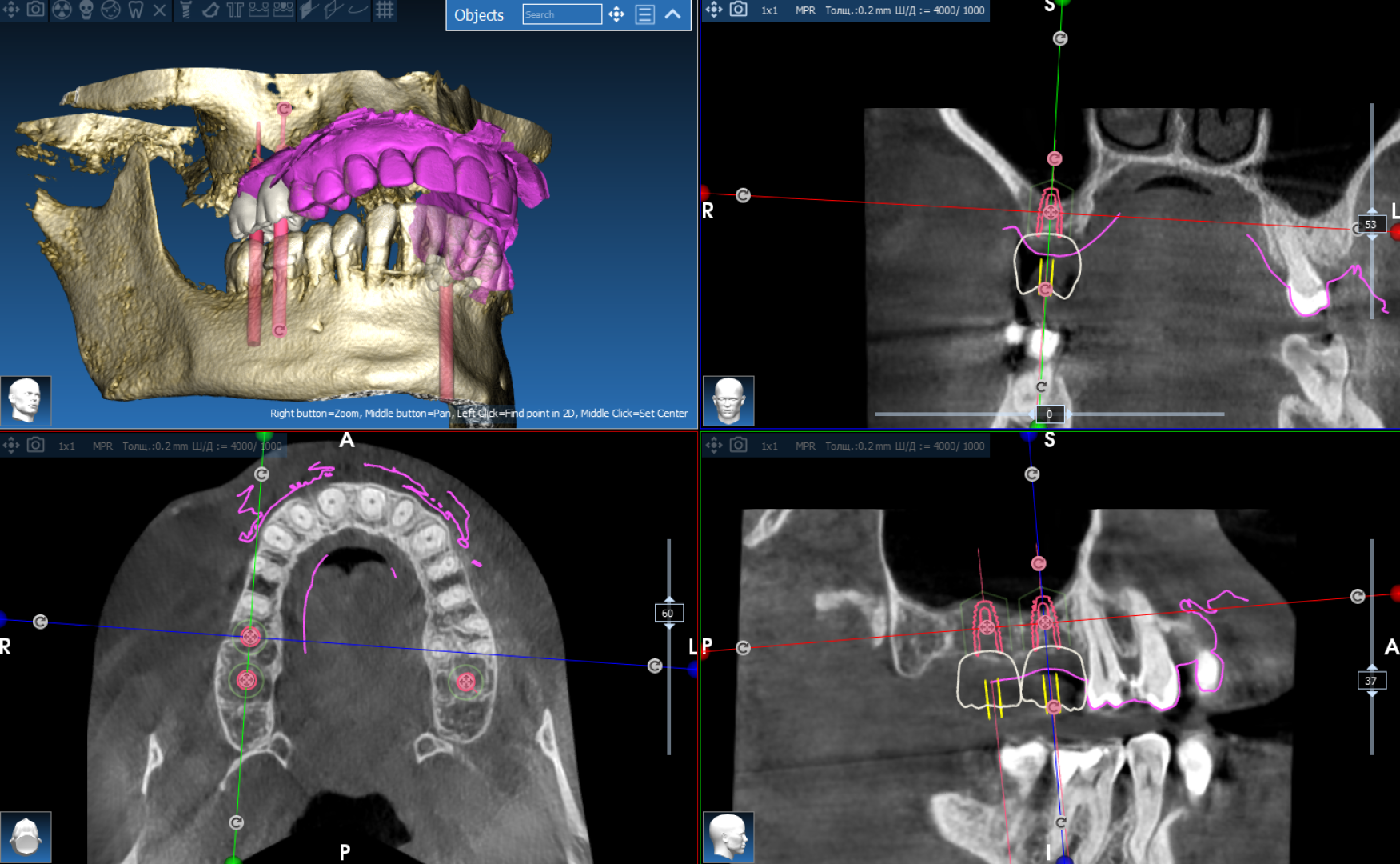Capture snapshot of the coronal view
The width and height of the screenshot is (1400, 864).
[x=738, y=10]
